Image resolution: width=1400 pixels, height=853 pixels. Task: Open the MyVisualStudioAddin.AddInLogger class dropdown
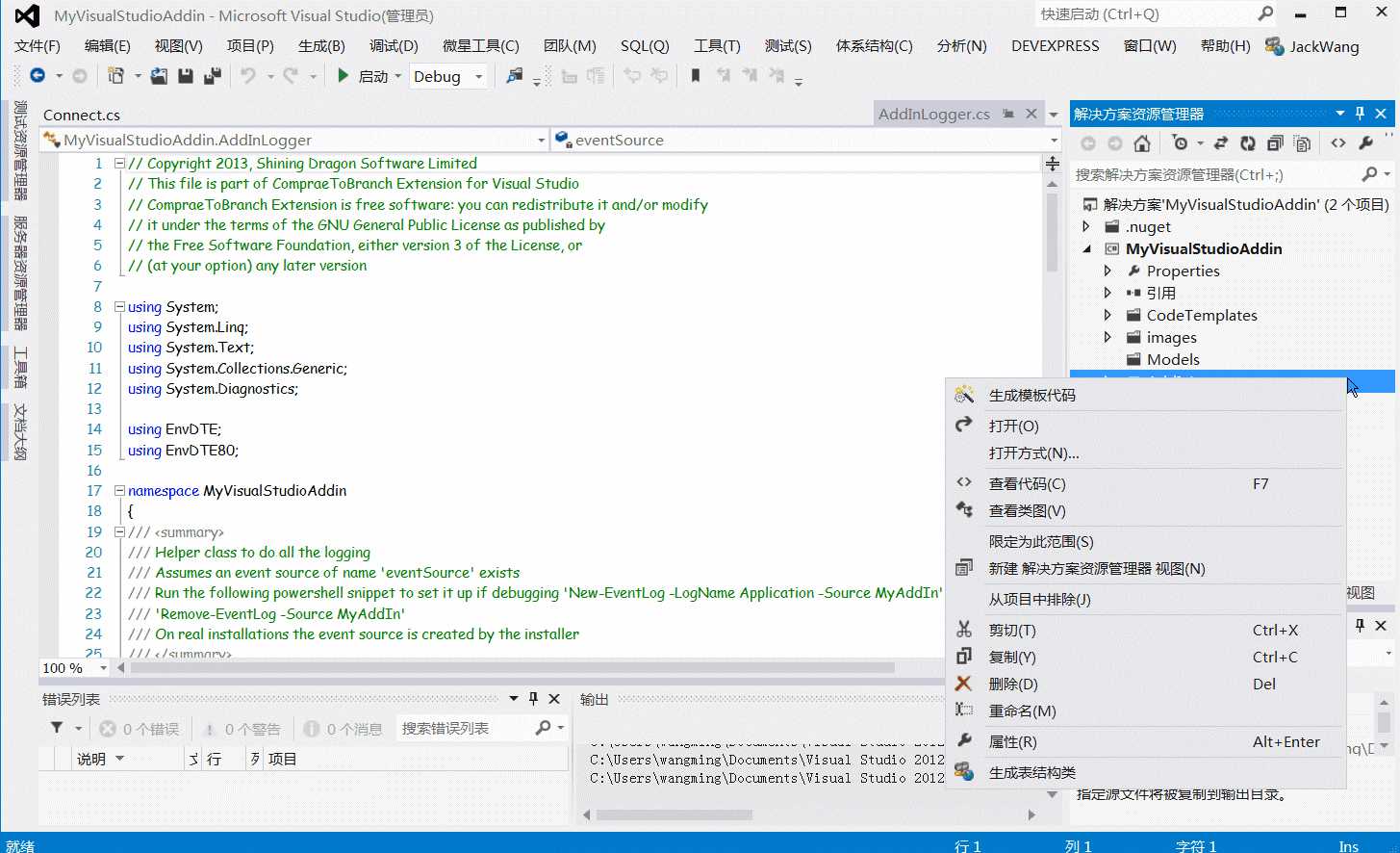click(541, 140)
